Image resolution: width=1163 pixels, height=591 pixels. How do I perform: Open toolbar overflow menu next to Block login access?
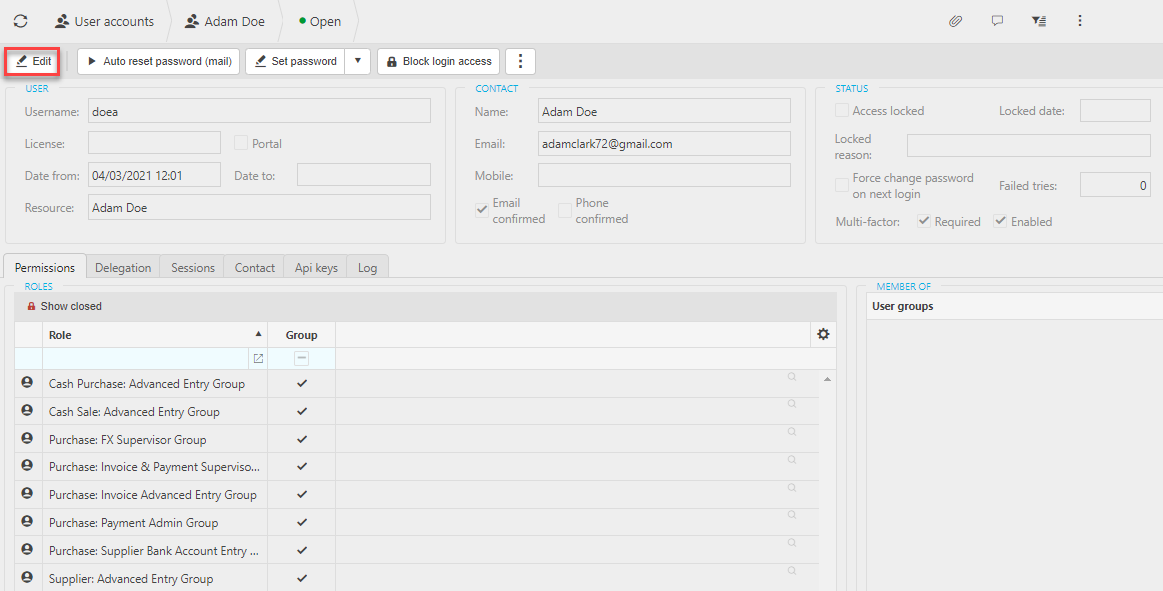click(x=521, y=62)
